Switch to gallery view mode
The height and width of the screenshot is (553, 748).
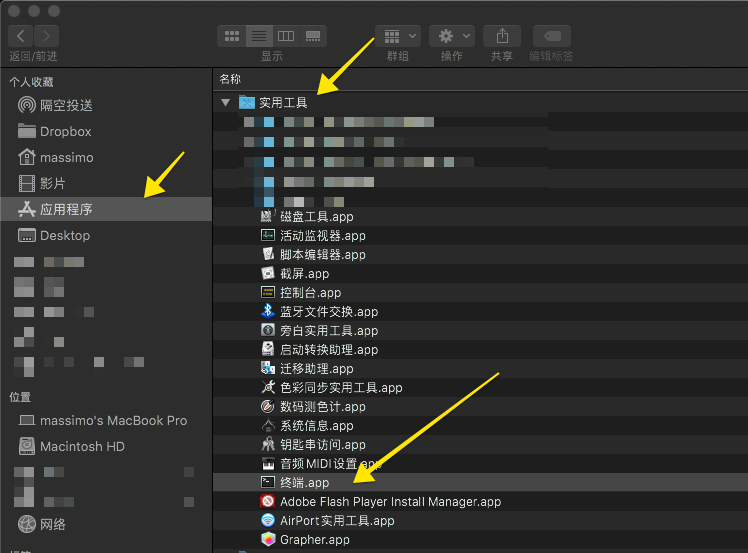(313, 36)
